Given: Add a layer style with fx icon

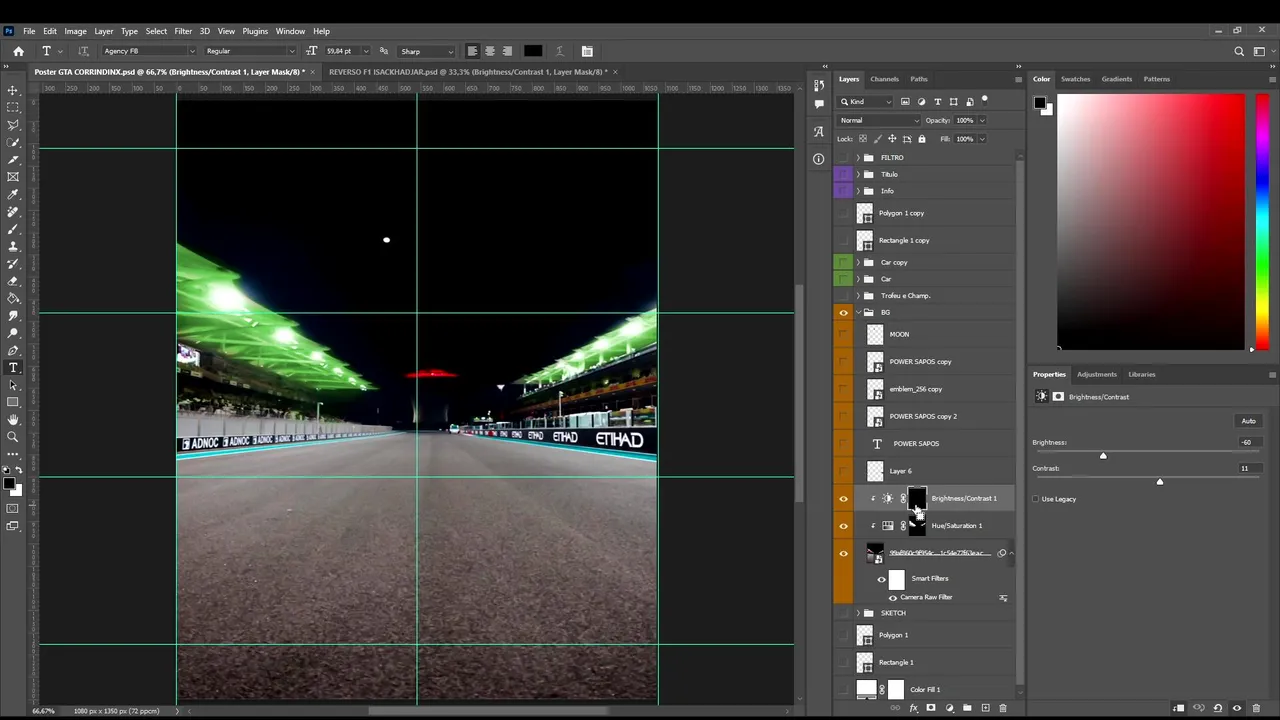Looking at the screenshot, I should tap(913, 708).
